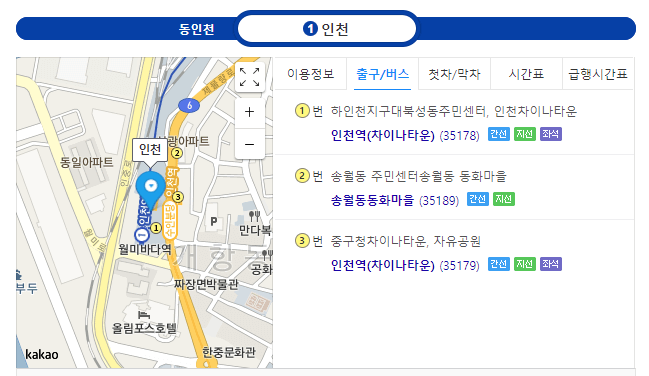The width and height of the screenshot is (649, 376).
Task: Click the parking P icon on map
Action: point(214,222)
